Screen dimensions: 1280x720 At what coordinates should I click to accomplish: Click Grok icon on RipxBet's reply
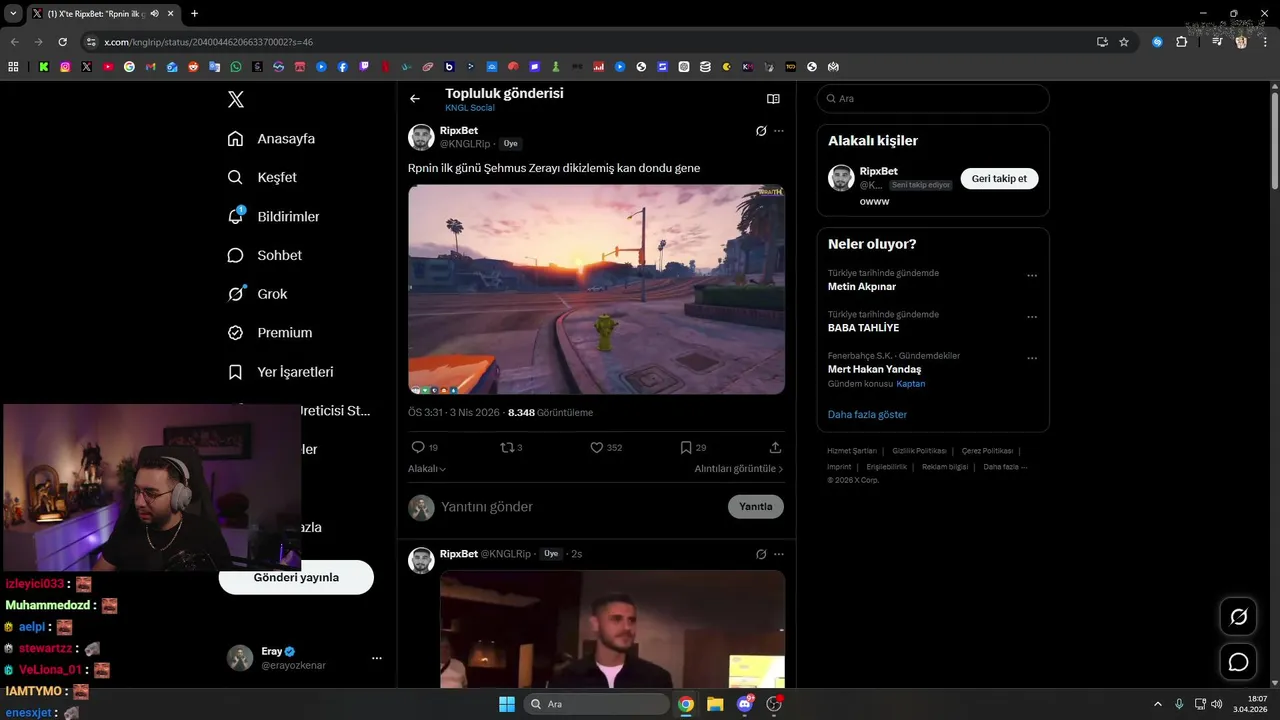(x=761, y=554)
